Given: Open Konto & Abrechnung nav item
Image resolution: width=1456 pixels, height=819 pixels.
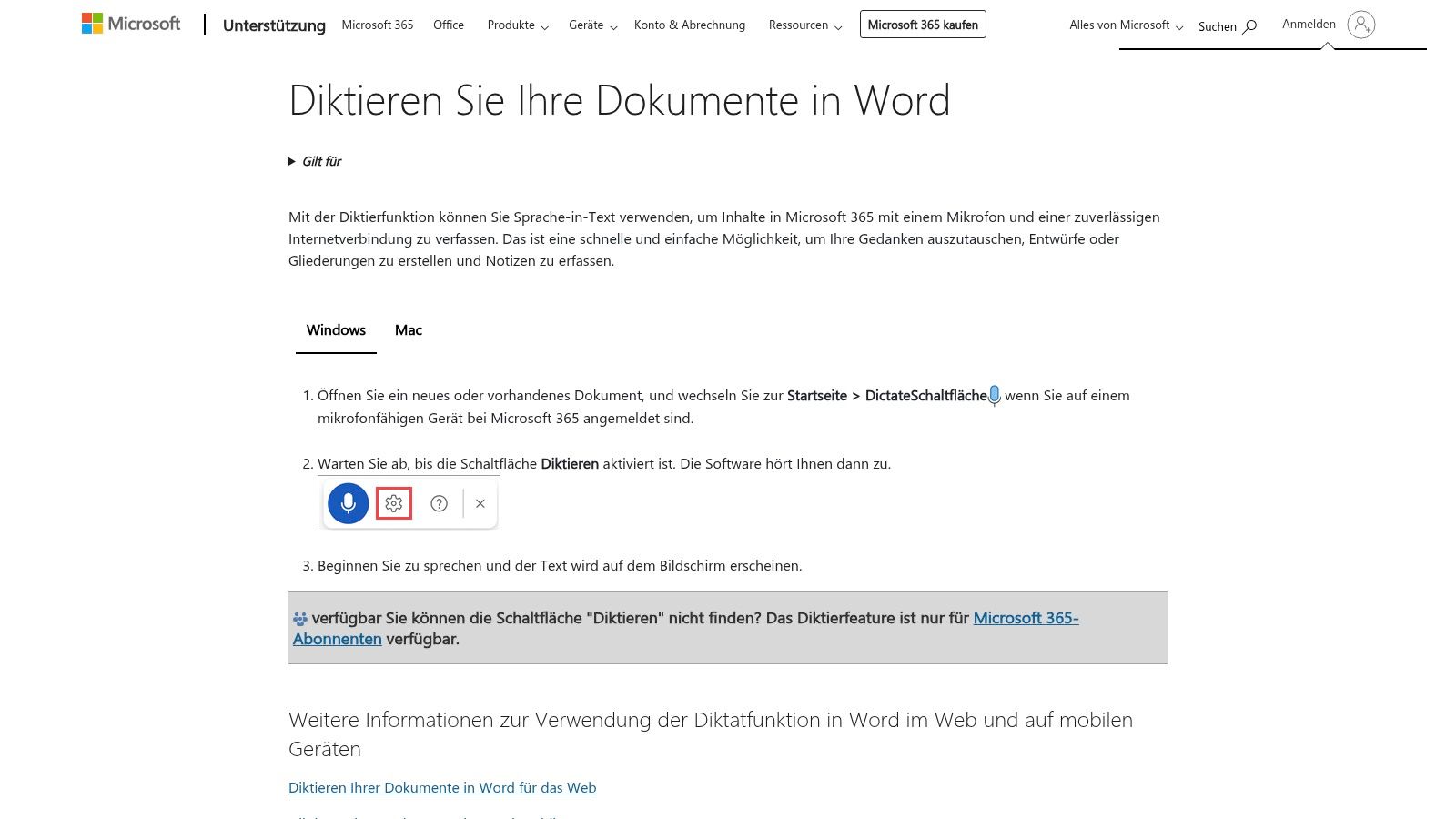Looking at the screenshot, I should 690,25.
